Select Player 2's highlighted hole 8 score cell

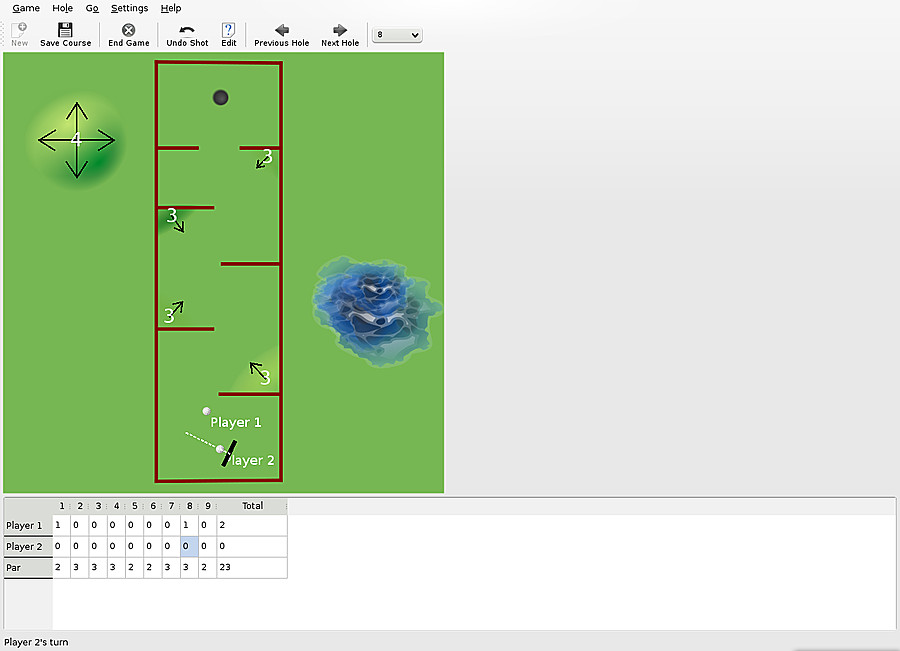pyautogui.click(x=189, y=547)
